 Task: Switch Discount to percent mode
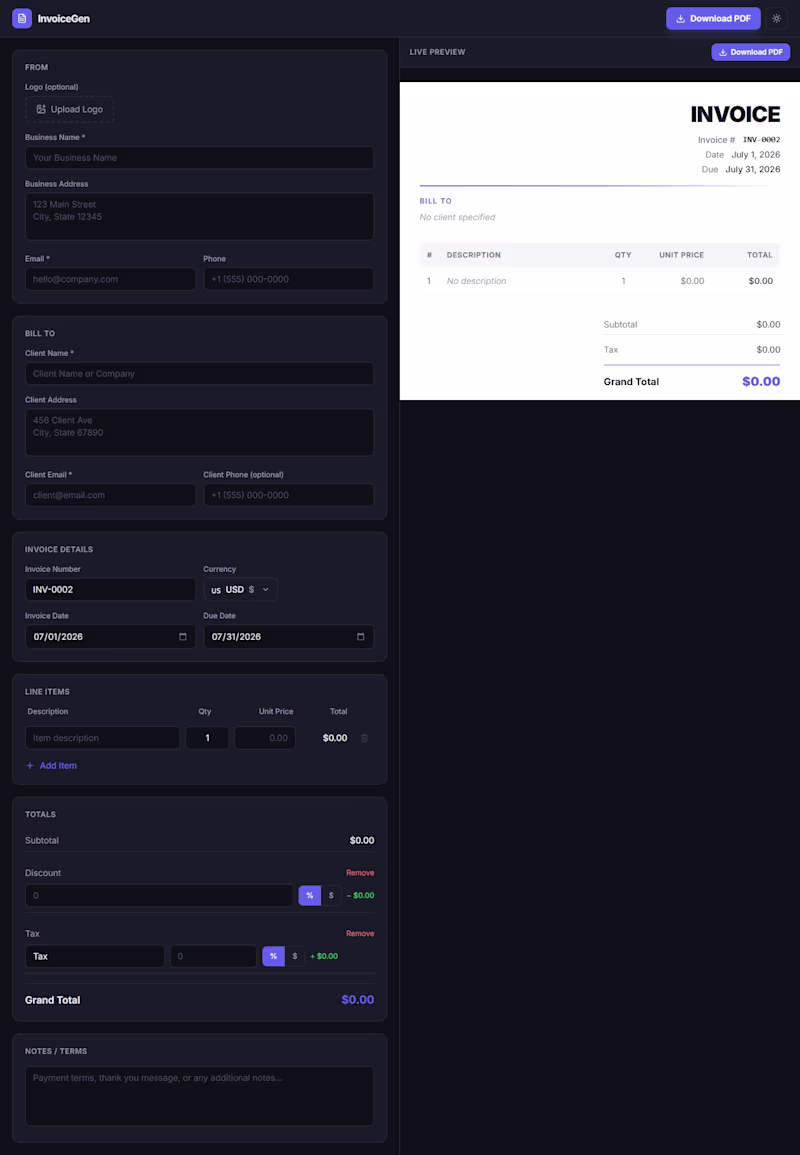[x=309, y=896]
